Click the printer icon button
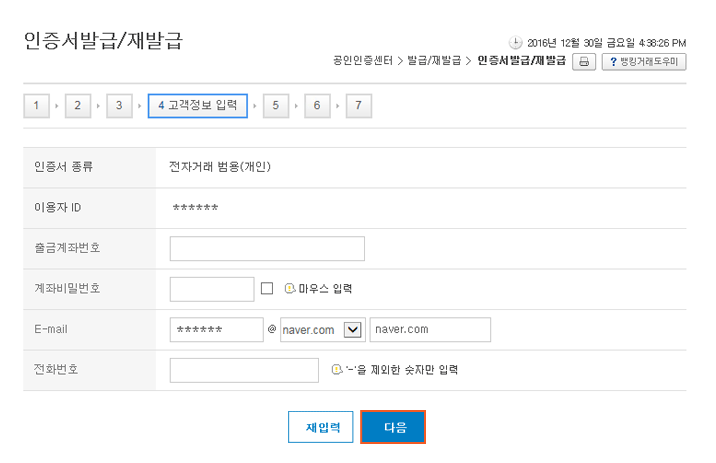The height and width of the screenshot is (463, 716). point(584,62)
